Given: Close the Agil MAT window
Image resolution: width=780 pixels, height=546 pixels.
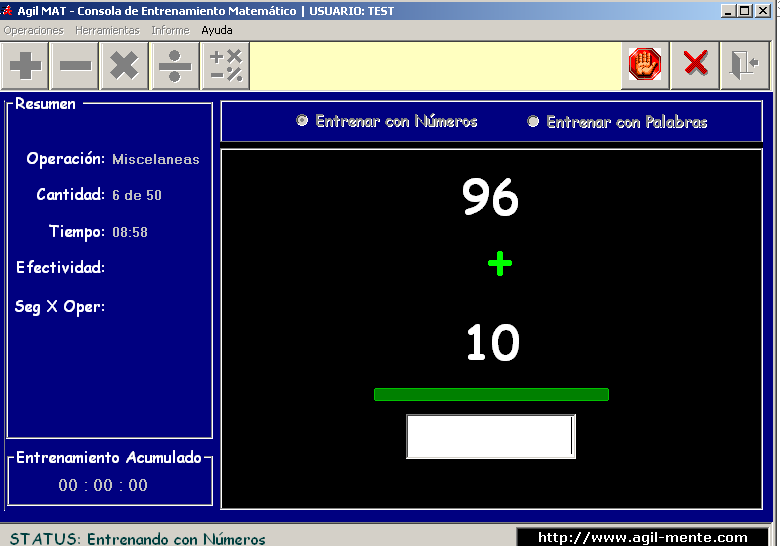Looking at the screenshot, I should pyautogui.click(x=763, y=10).
